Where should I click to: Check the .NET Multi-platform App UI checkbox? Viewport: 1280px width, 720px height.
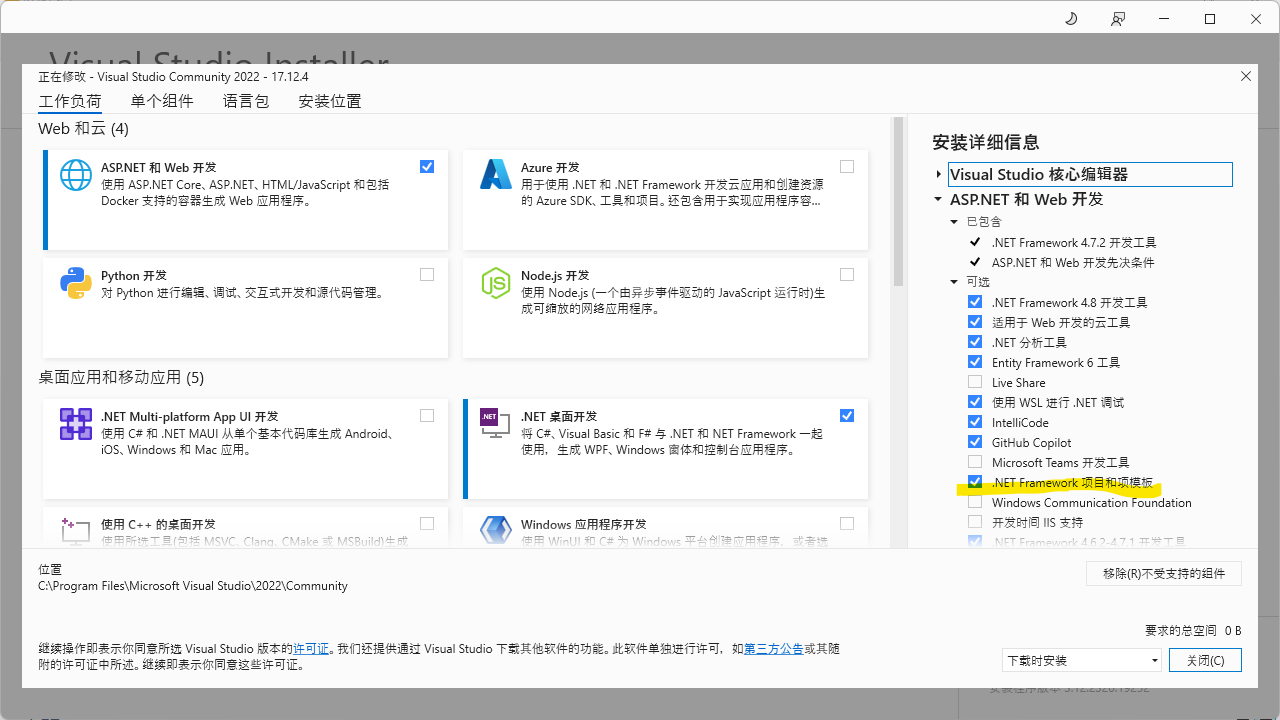427,415
